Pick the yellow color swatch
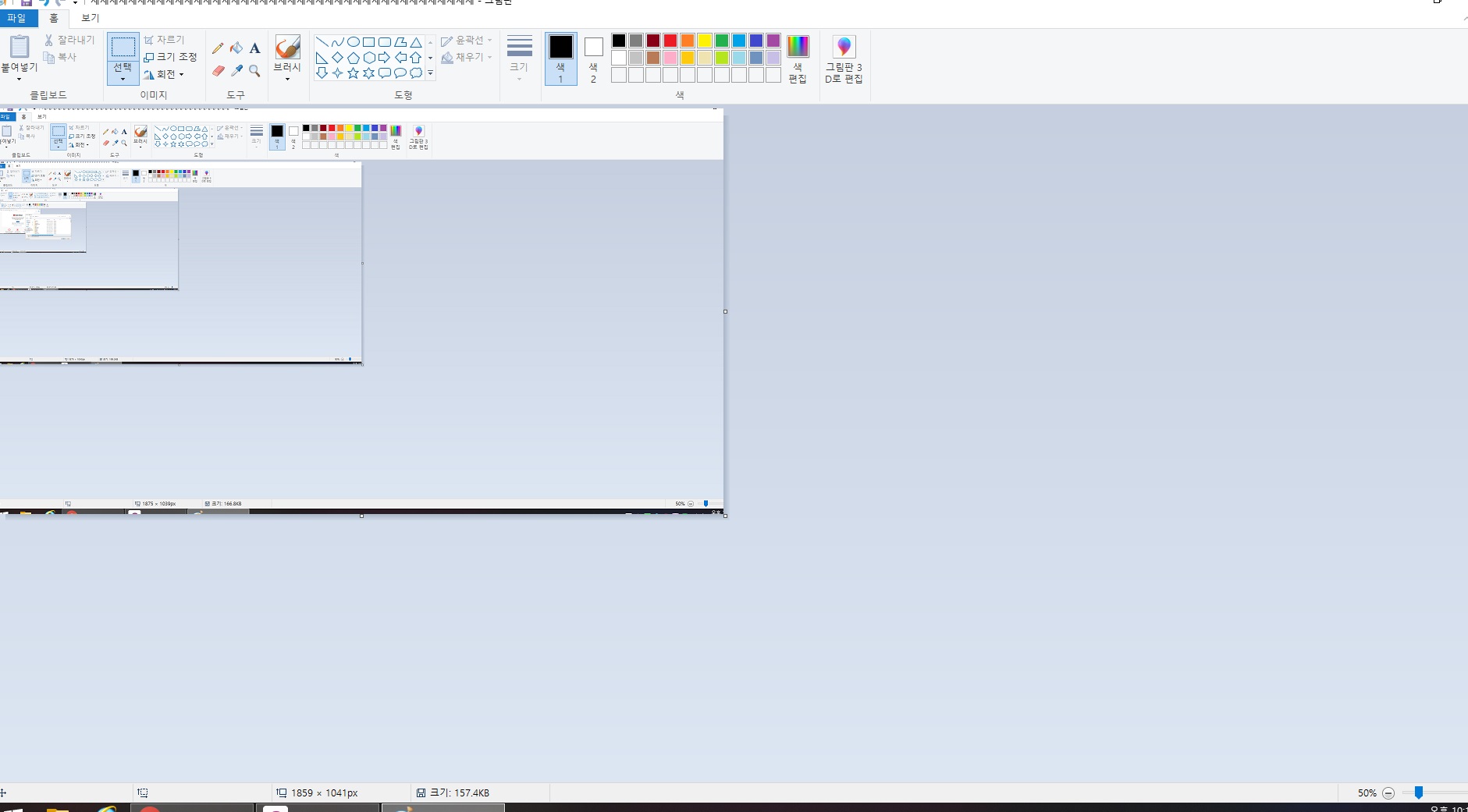Viewport: 1468px width, 812px height. click(705, 41)
